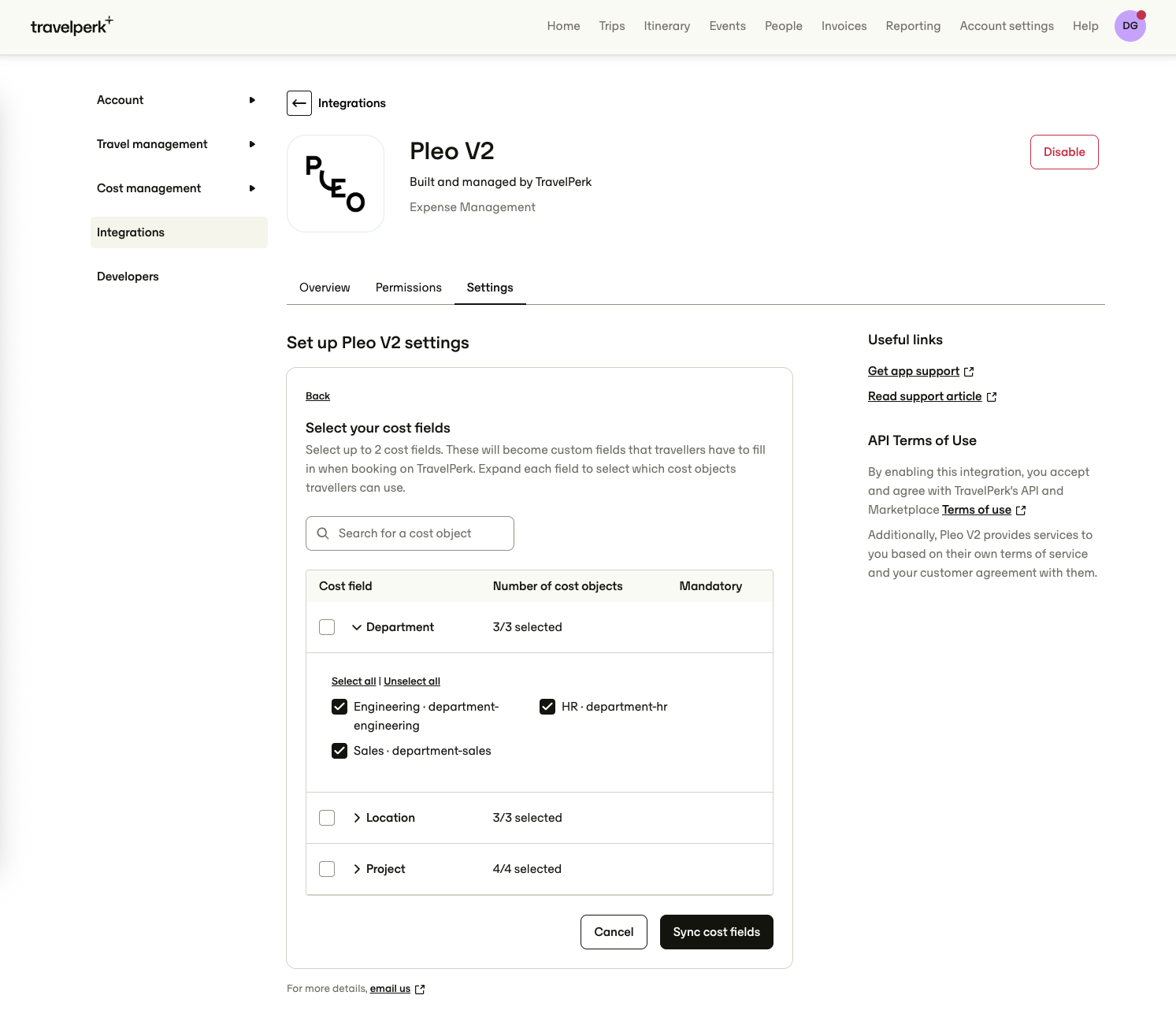Screen dimensions: 1176x1025
Task: Open the DG user avatar menu
Action: (1130, 26)
